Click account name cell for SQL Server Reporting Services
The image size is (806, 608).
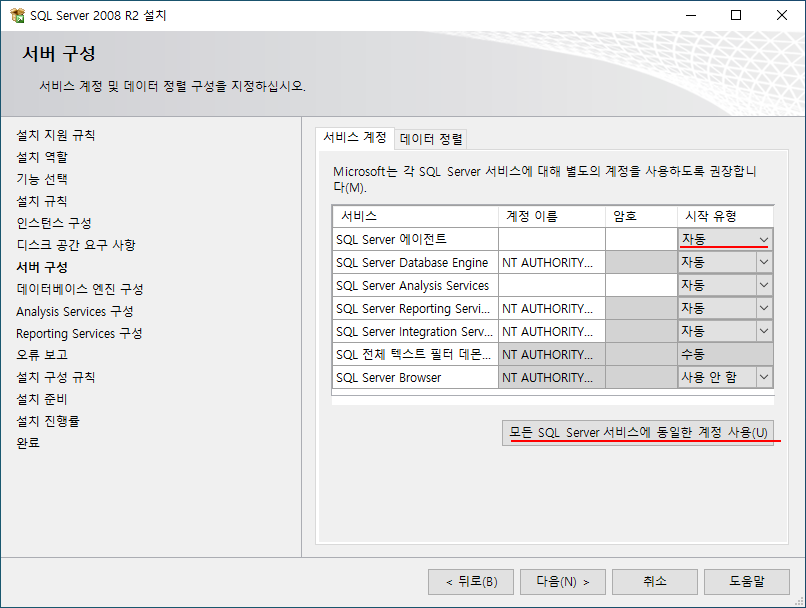[552, 308]
